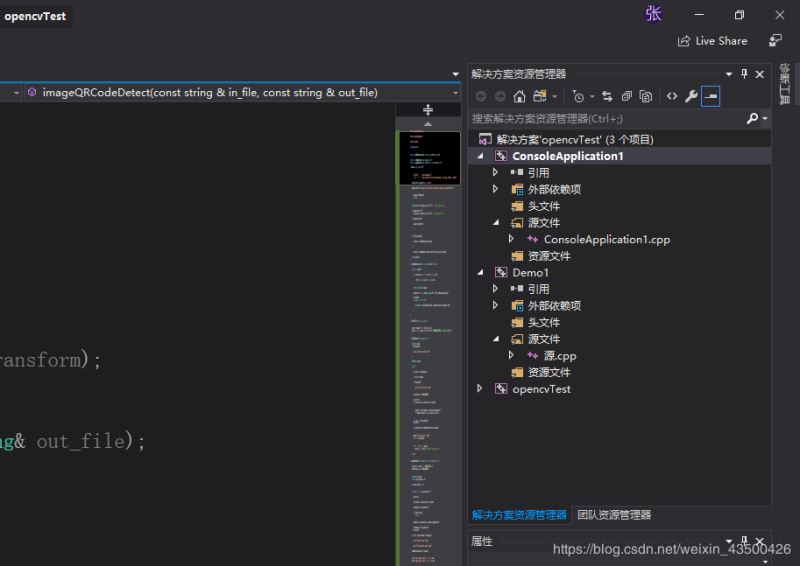Click the Solution Explorer search field
This screenshot has width=800, height=566.
coord(606,118)
